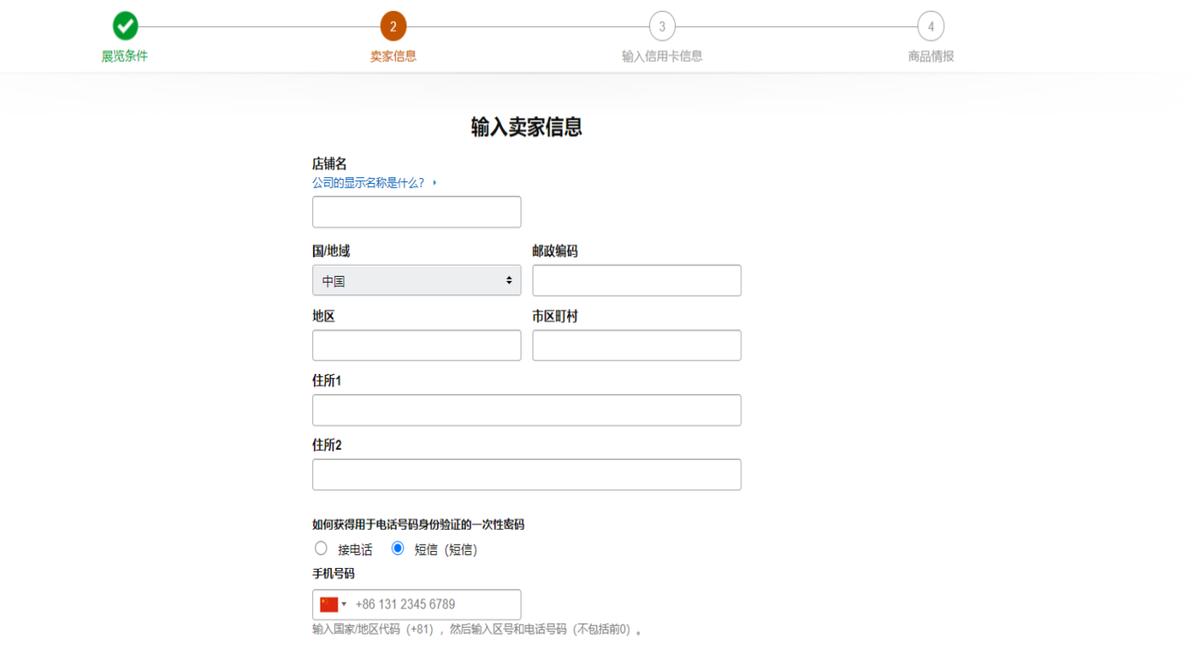This screenshot has width=1200, height=654.
Task: Click the step 3 circle icon
Action: click(x=662, y=26)
